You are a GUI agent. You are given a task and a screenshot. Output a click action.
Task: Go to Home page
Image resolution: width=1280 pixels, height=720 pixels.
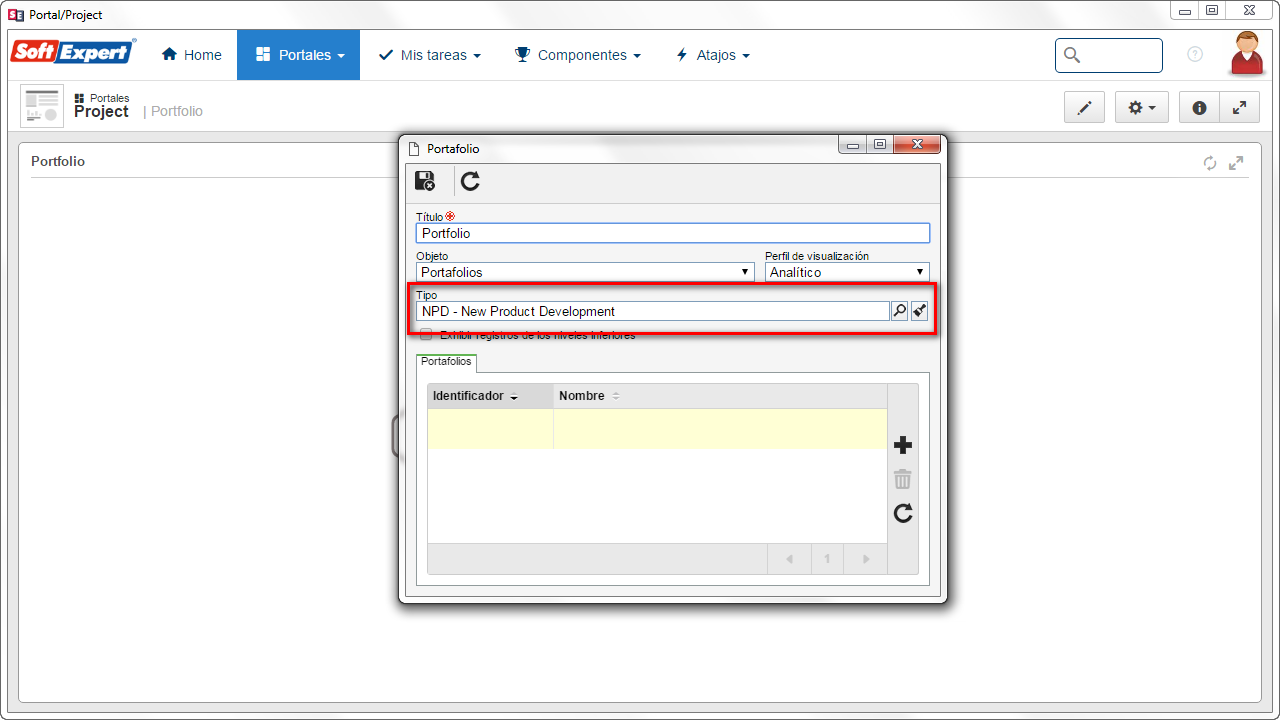192,55
